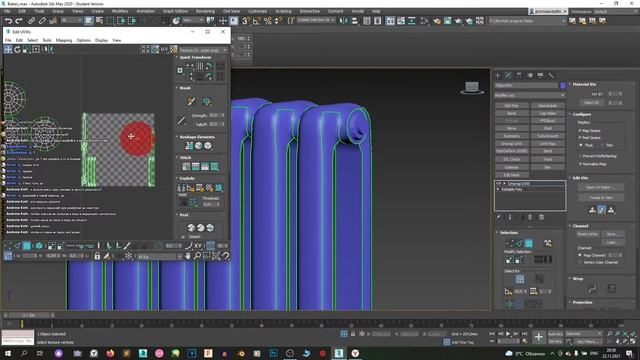Select Polygon mode in Selection rollout
The image size is (640, 360).
pyautogui.click(x=529, y=243)
